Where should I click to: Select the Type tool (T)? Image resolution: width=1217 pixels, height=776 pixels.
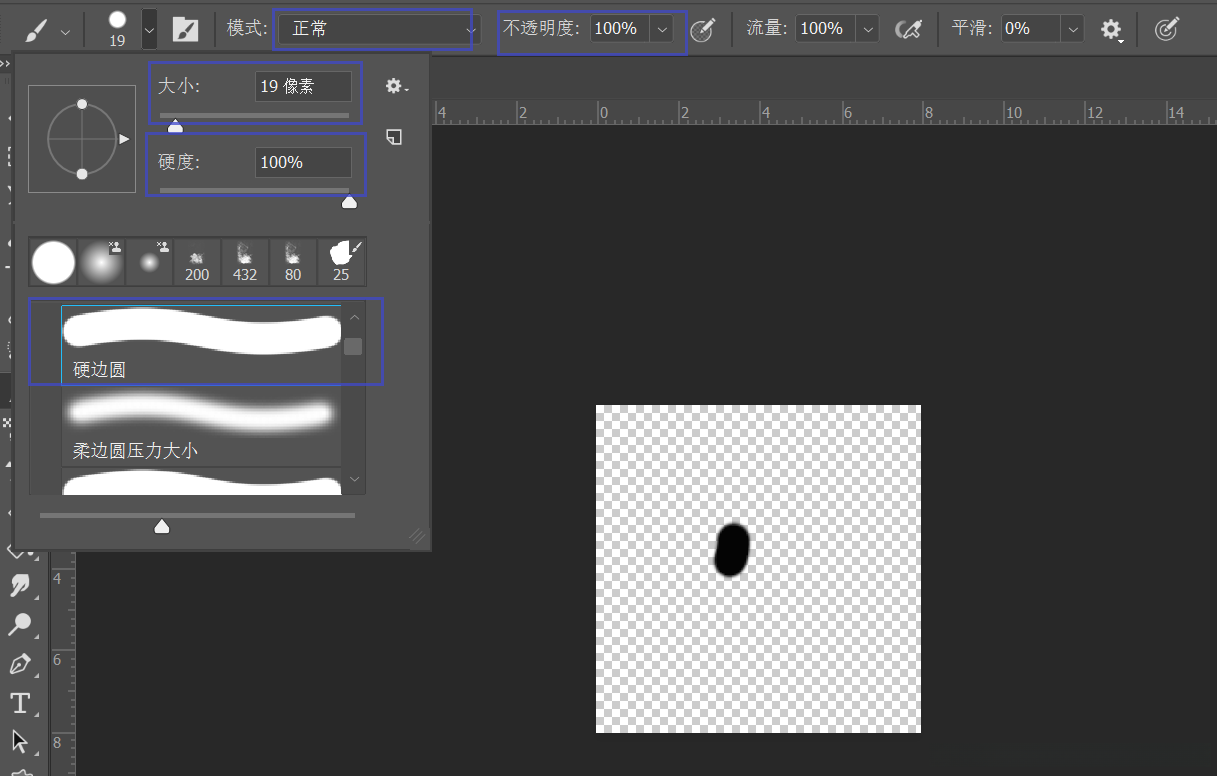coord(19,703)
